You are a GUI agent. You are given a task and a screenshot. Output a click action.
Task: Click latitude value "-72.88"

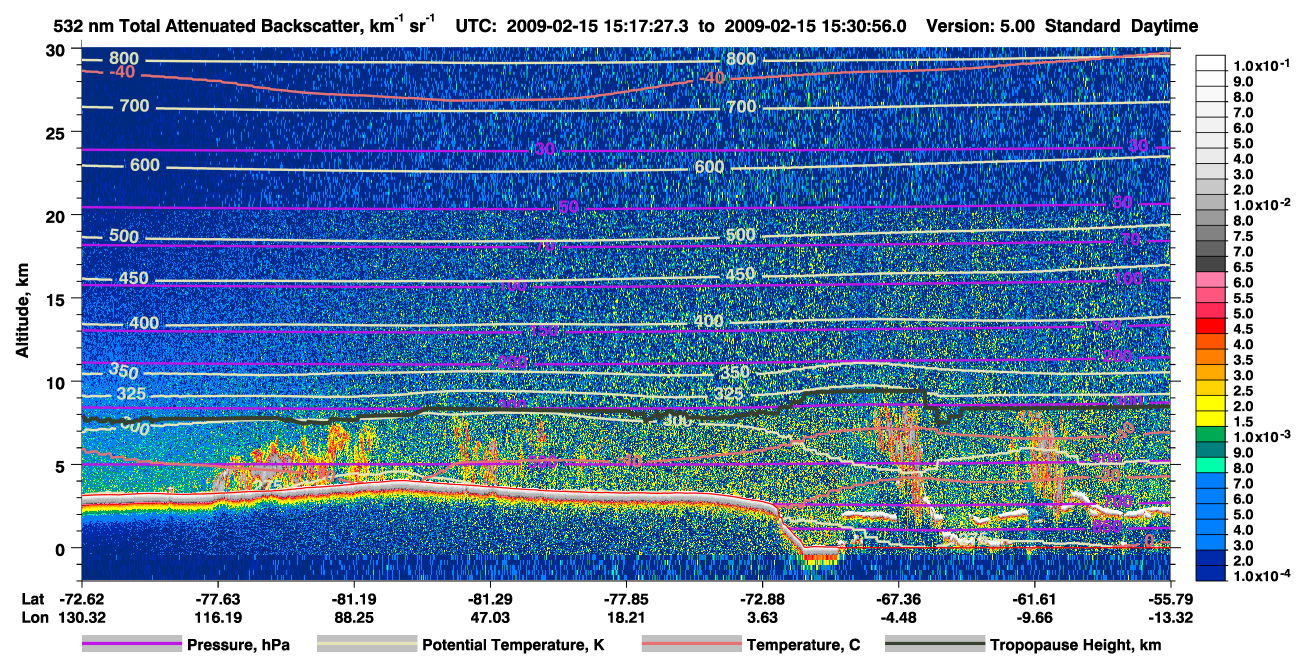[x=762, y=599]
